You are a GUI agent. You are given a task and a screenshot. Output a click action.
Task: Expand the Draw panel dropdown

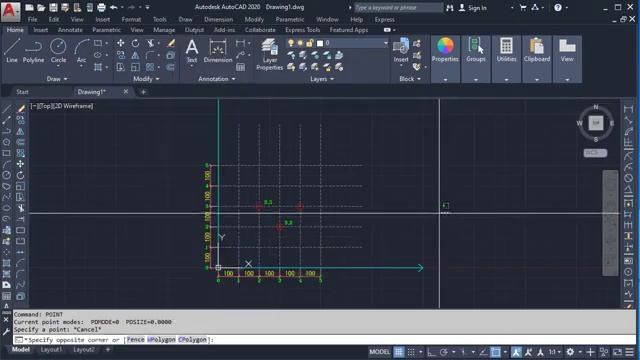click(x=57, y=79)
